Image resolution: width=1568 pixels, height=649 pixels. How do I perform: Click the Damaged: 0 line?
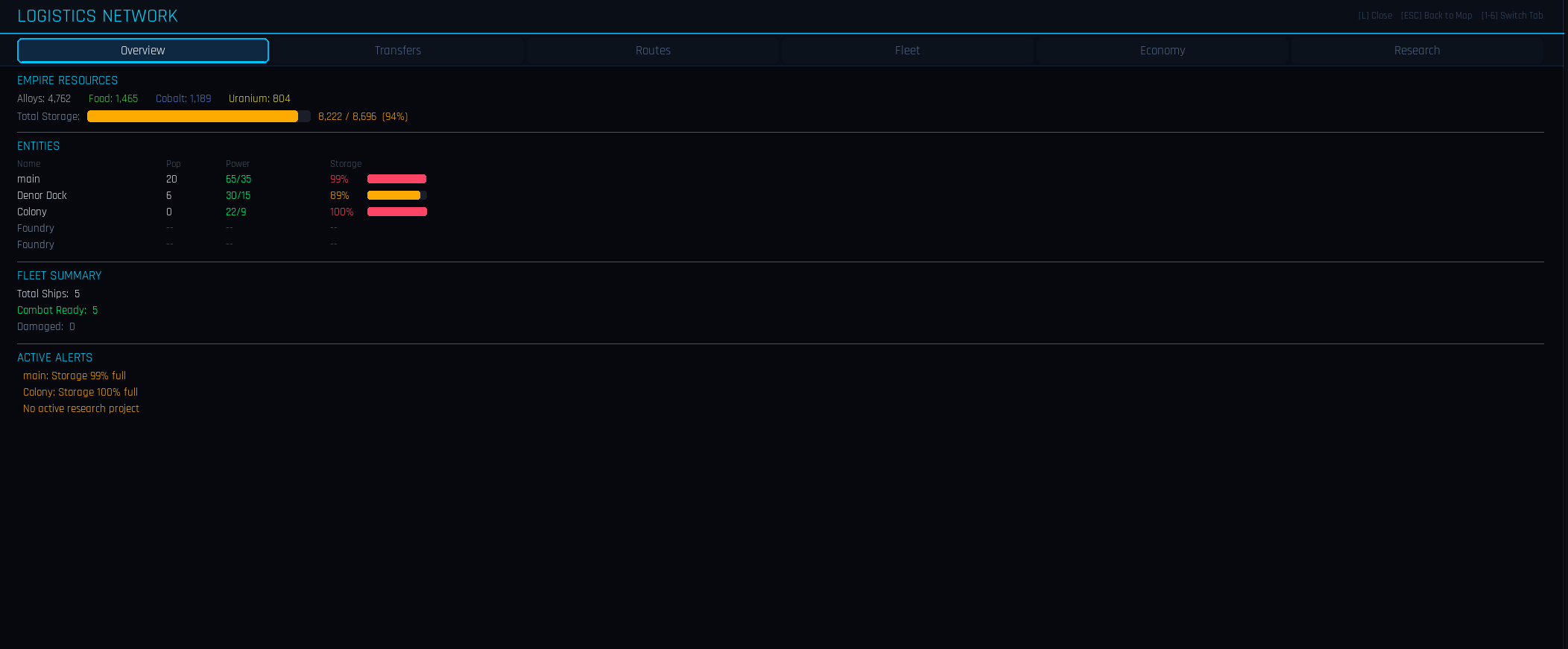click(x=46, y=326)
